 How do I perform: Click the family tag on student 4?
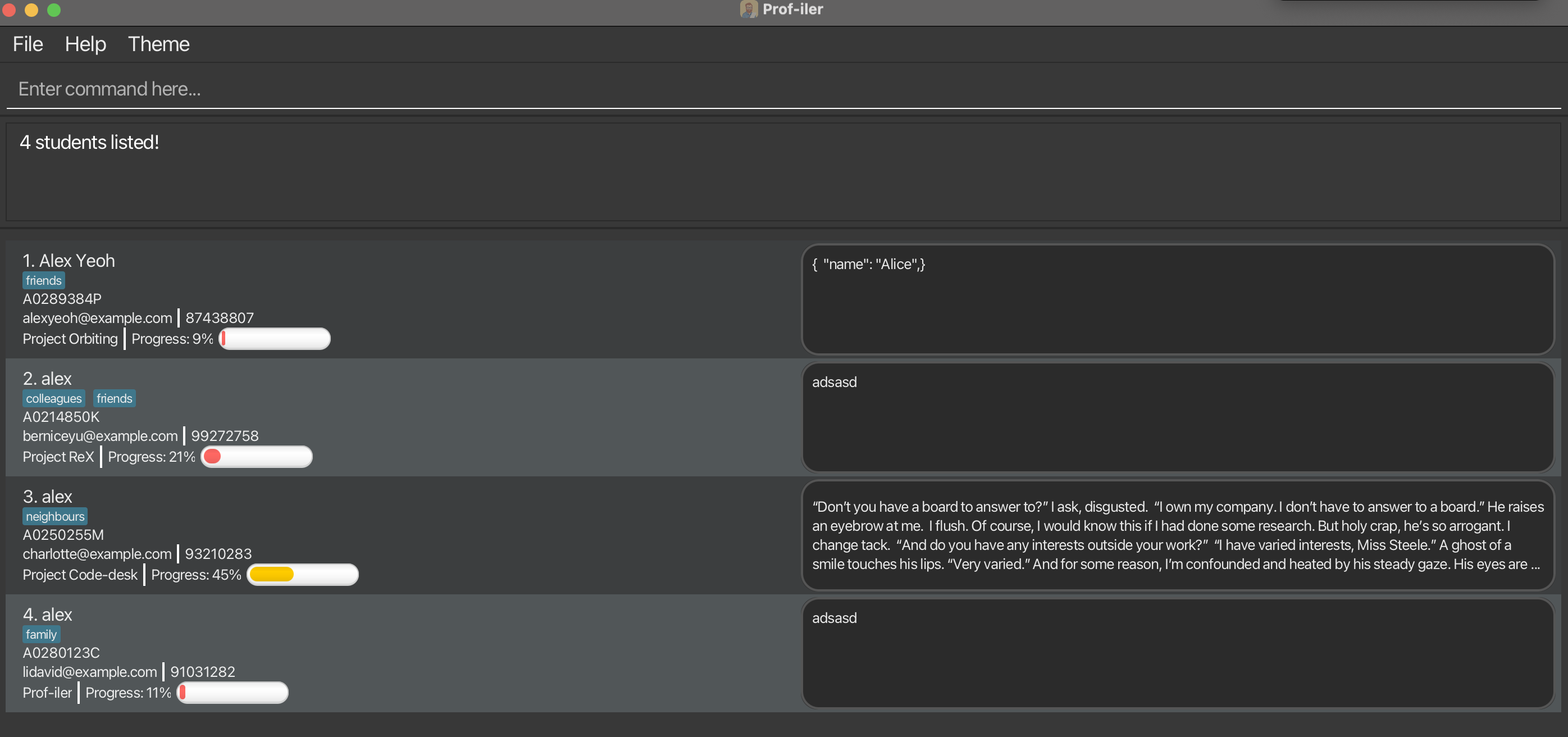[x=42, y=634]
